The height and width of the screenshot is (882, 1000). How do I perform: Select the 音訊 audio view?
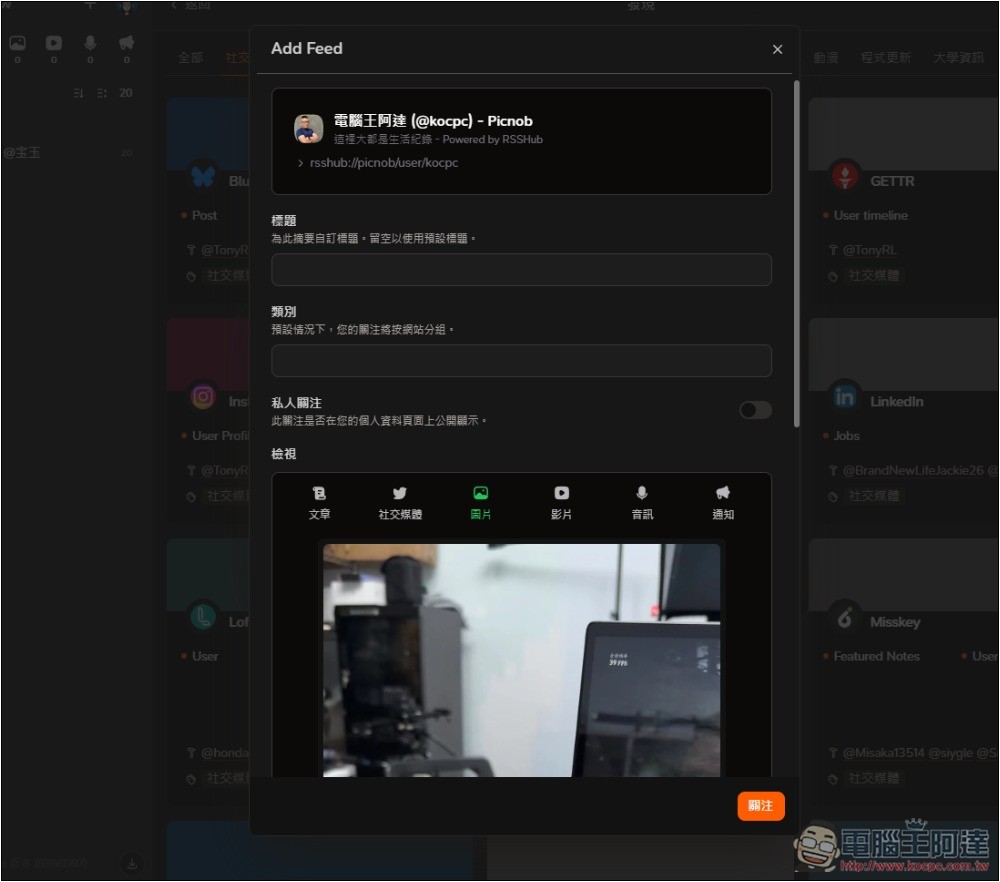[642, 503]
